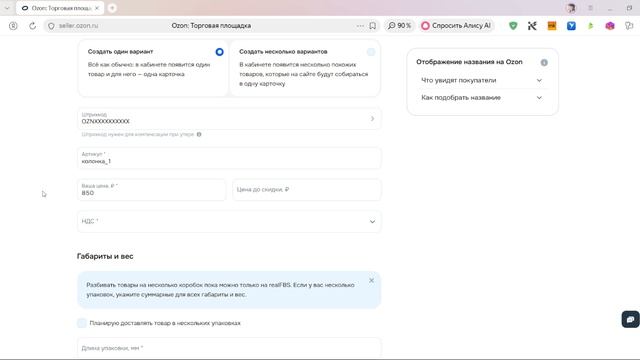Click the green shield extension icon
The width and height of the screenshot is (640, 360).
(513, 26)
